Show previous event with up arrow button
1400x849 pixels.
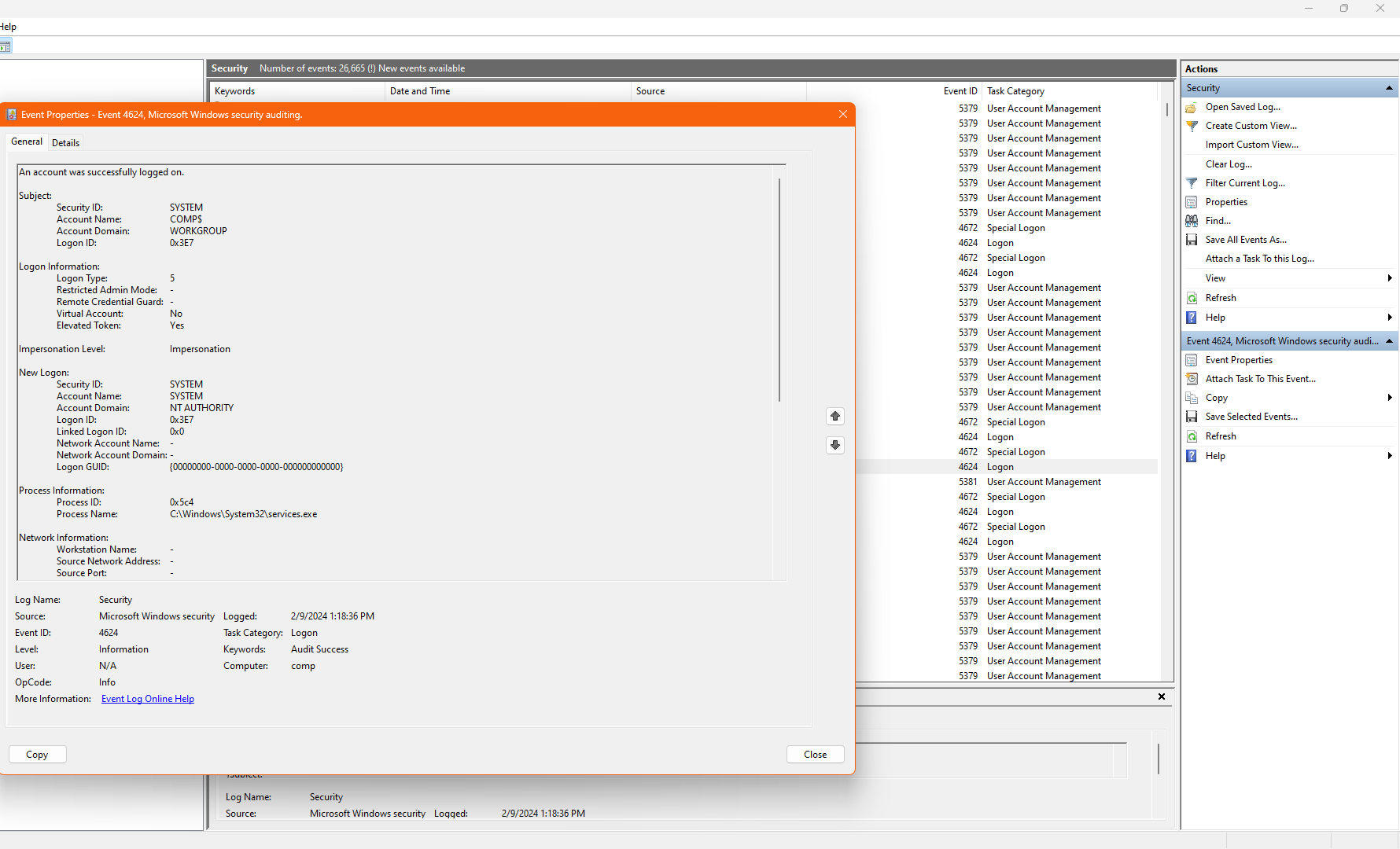coord(835,416)
